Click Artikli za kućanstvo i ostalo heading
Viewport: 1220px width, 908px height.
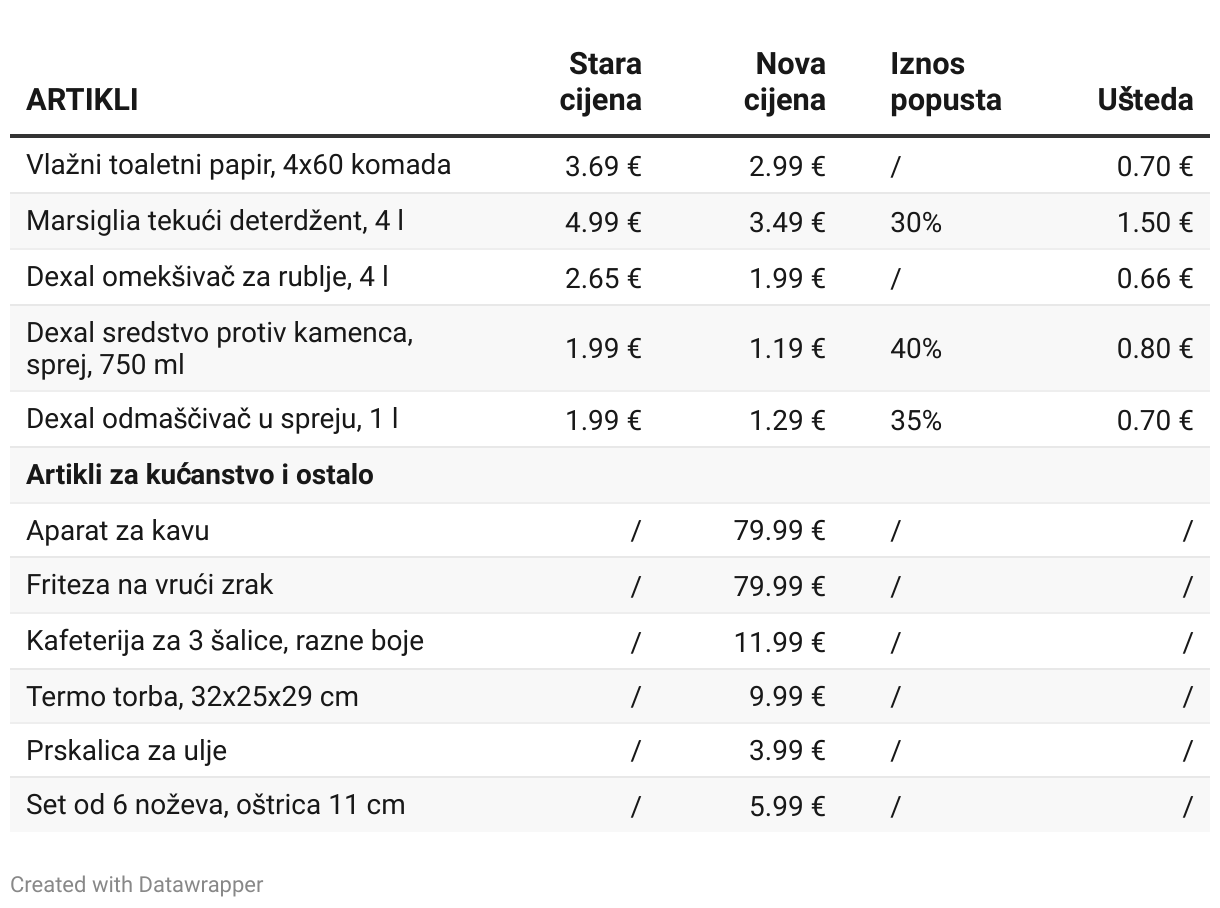point(200,474)
